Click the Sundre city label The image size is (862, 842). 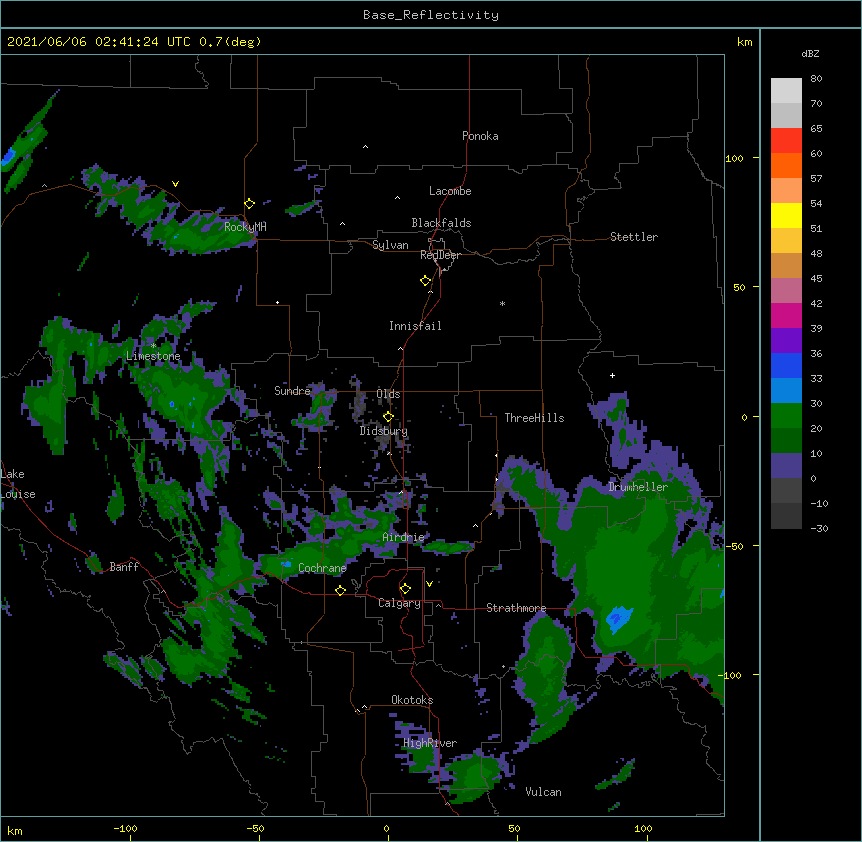coord(292,391)
